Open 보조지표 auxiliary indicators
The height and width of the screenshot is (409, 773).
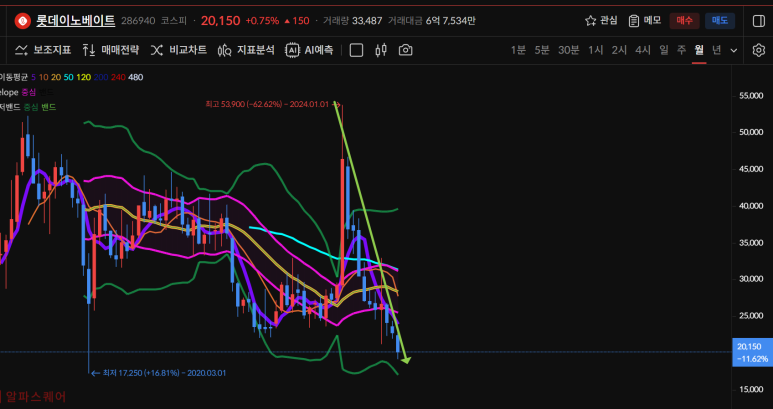[43, 50]
